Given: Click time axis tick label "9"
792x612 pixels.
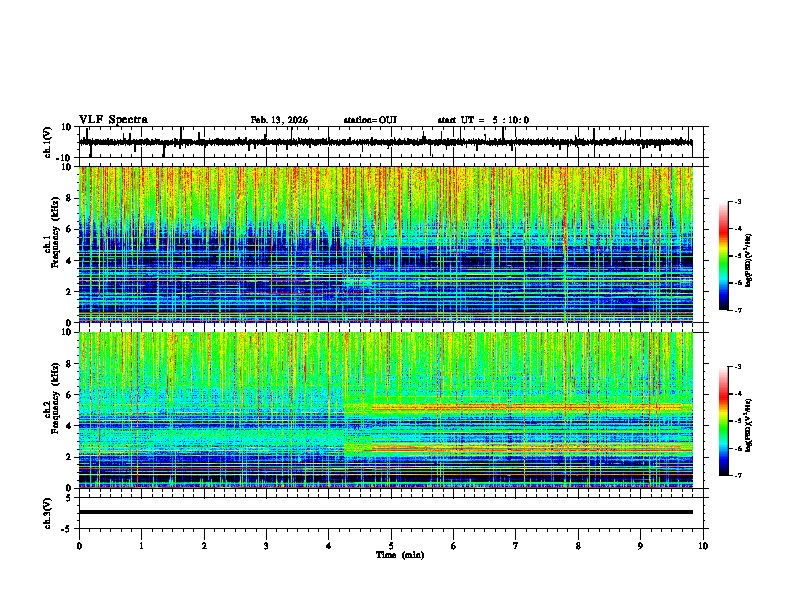Looking at the screenshot, I should coord(640,546).
